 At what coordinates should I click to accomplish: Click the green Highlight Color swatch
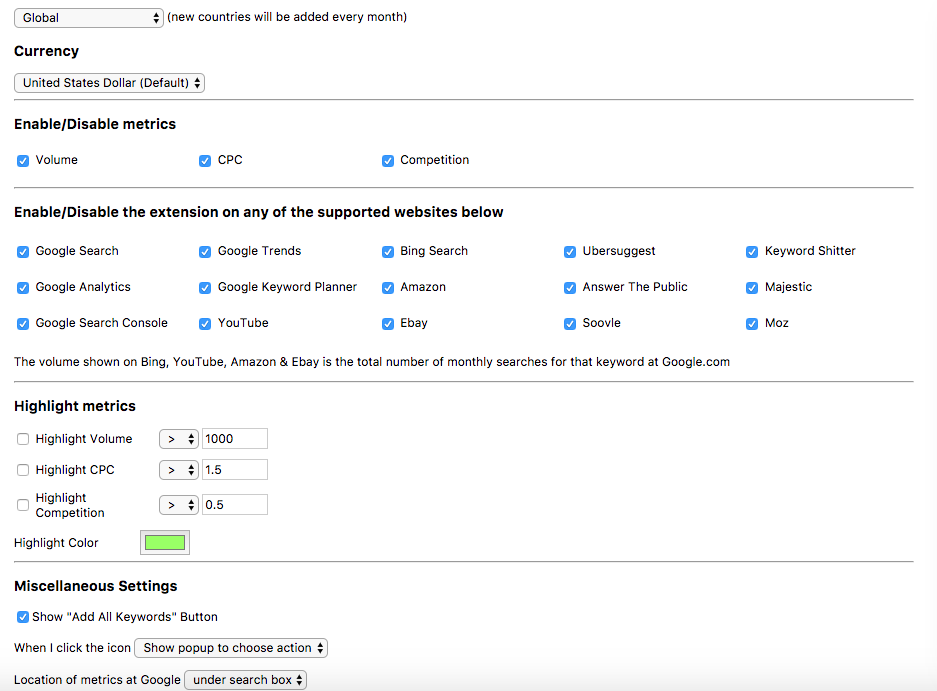[165, 543]
